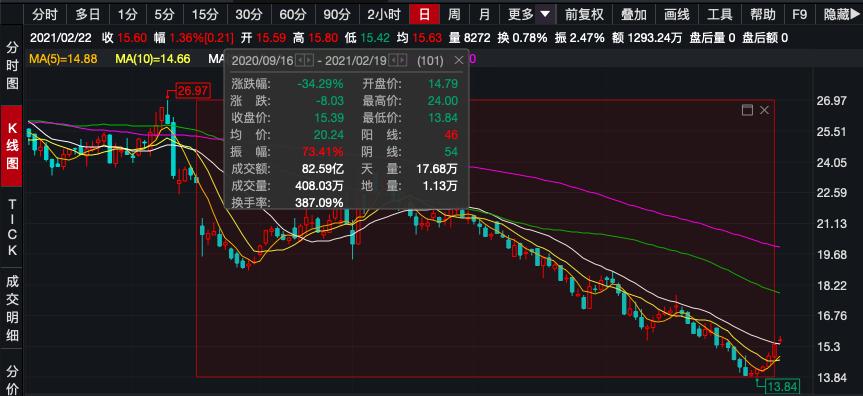The width and height of the screenshot is (863, 396).
Task: Switch to the 周 weekly chart
Action: 454,14
